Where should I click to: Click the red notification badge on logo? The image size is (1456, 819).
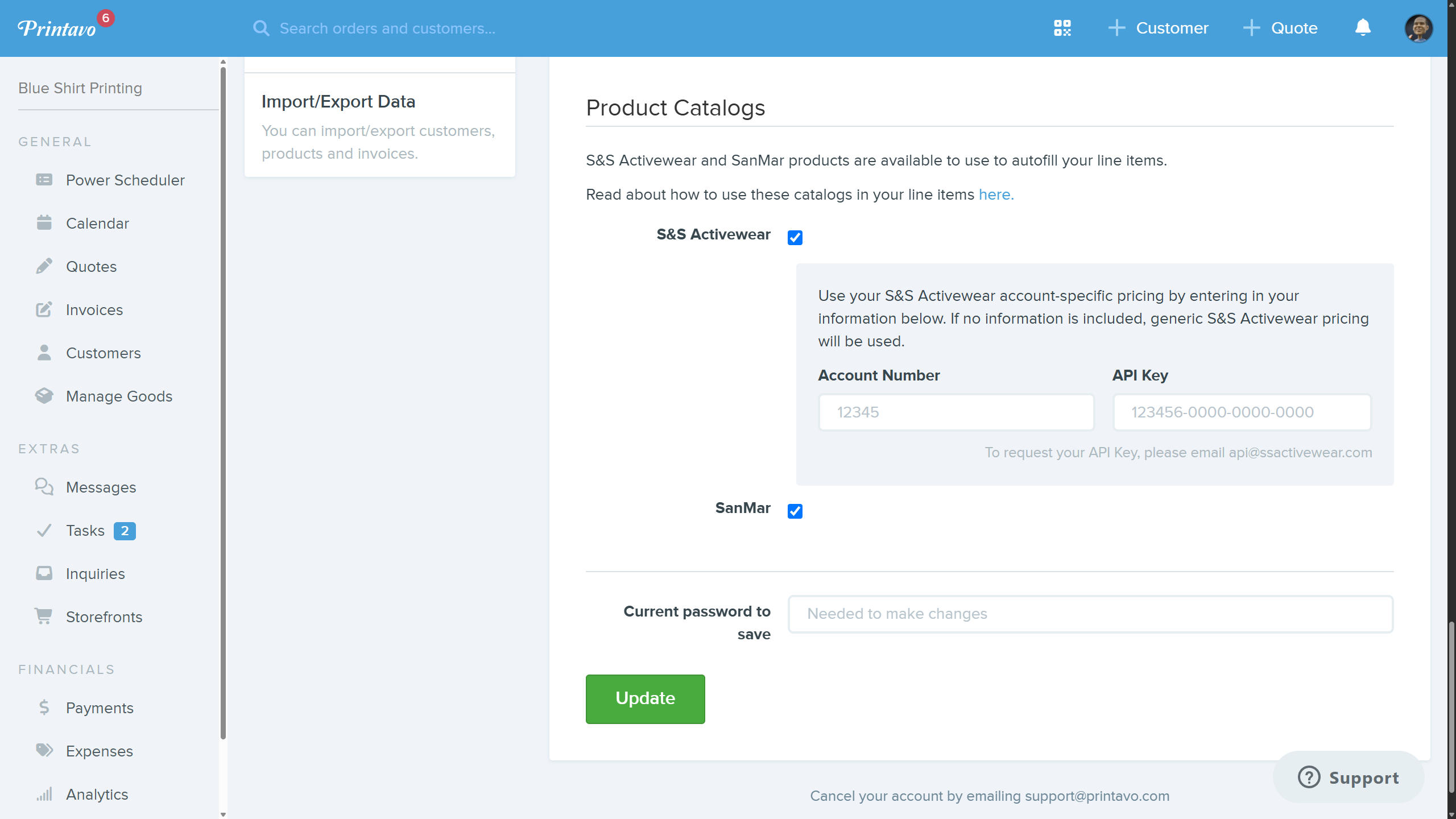105,18
